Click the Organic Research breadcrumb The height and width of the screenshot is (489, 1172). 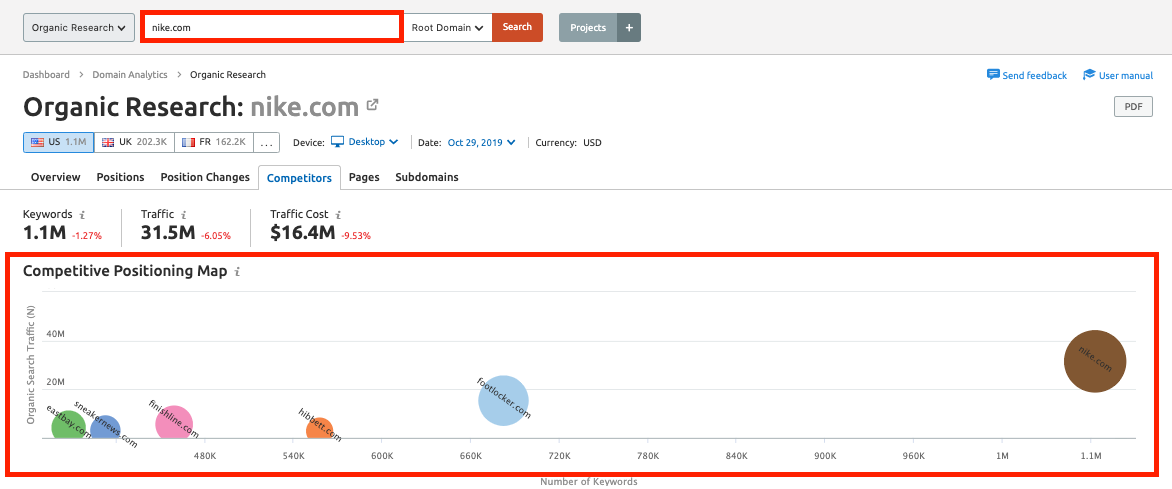coord(228,75)
